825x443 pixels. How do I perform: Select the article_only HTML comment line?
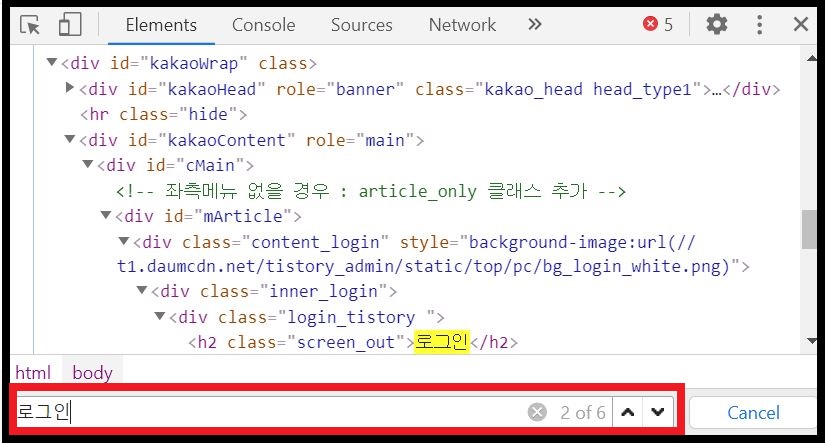(371, 191)
